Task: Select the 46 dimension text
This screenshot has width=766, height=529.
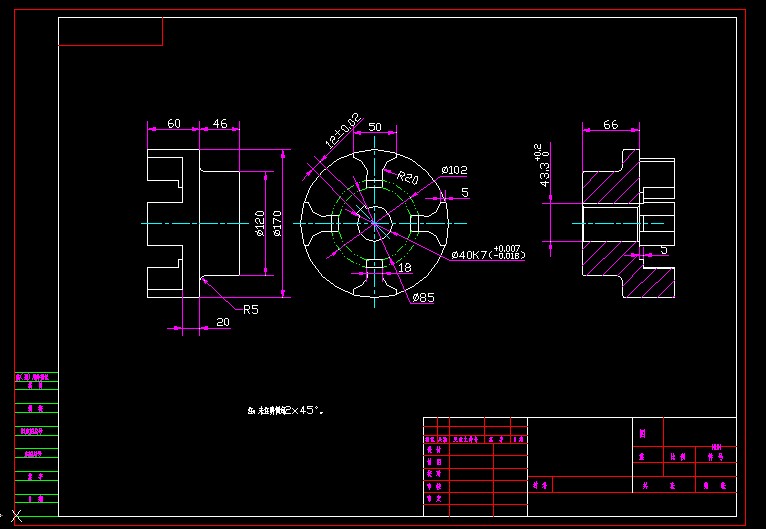Action: 220,123
